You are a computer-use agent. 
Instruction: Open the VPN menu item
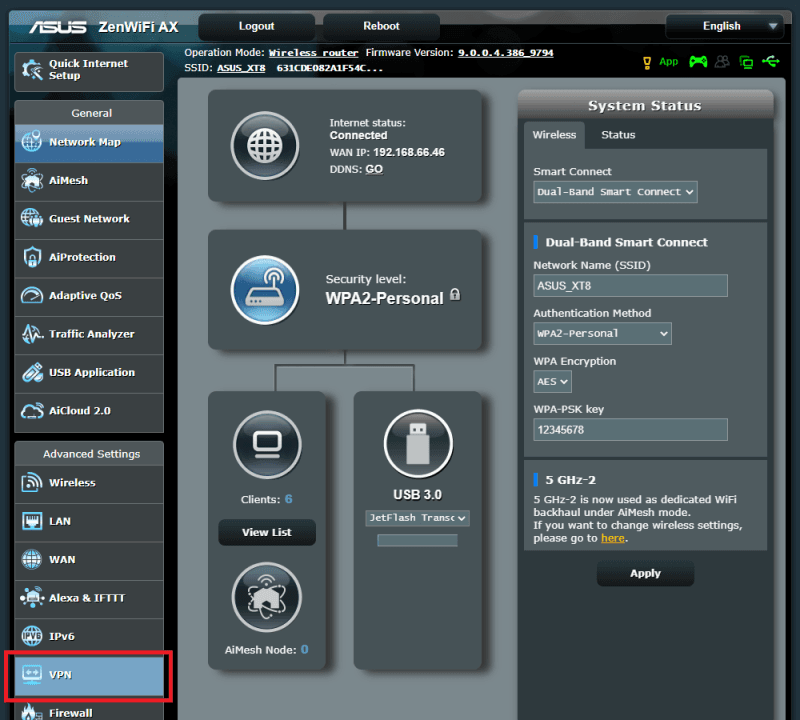(89, 675)
